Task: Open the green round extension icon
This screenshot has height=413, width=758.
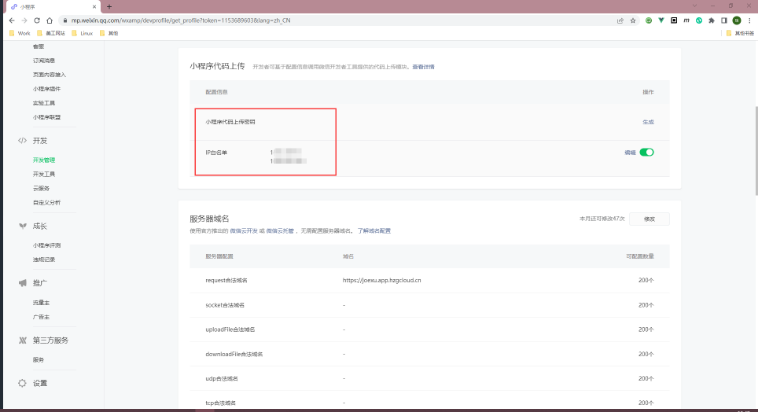Action: (x=649, y=20)
